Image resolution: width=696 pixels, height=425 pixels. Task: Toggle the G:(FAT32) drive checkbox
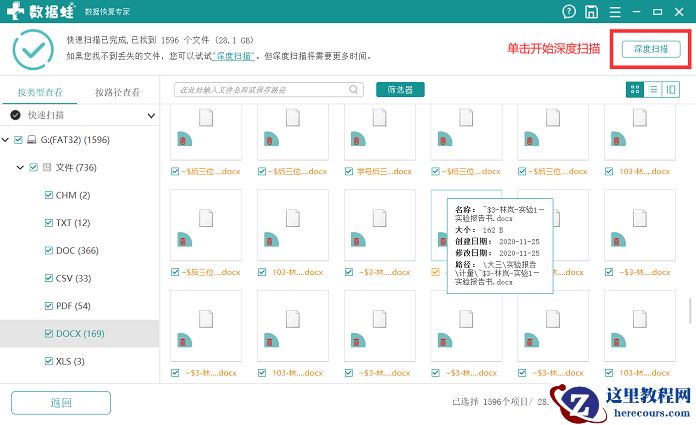pos(18,140)
